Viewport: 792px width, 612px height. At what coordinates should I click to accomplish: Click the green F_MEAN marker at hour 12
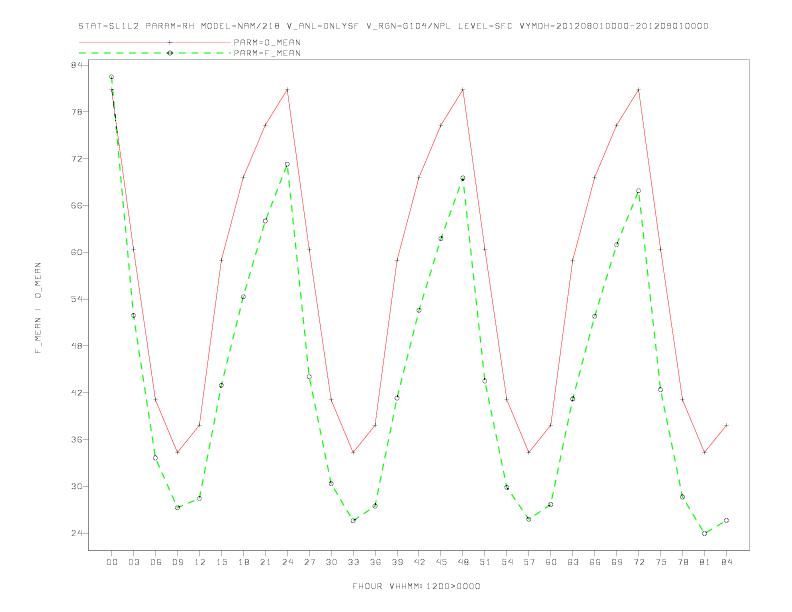click(x=200, y=498)
